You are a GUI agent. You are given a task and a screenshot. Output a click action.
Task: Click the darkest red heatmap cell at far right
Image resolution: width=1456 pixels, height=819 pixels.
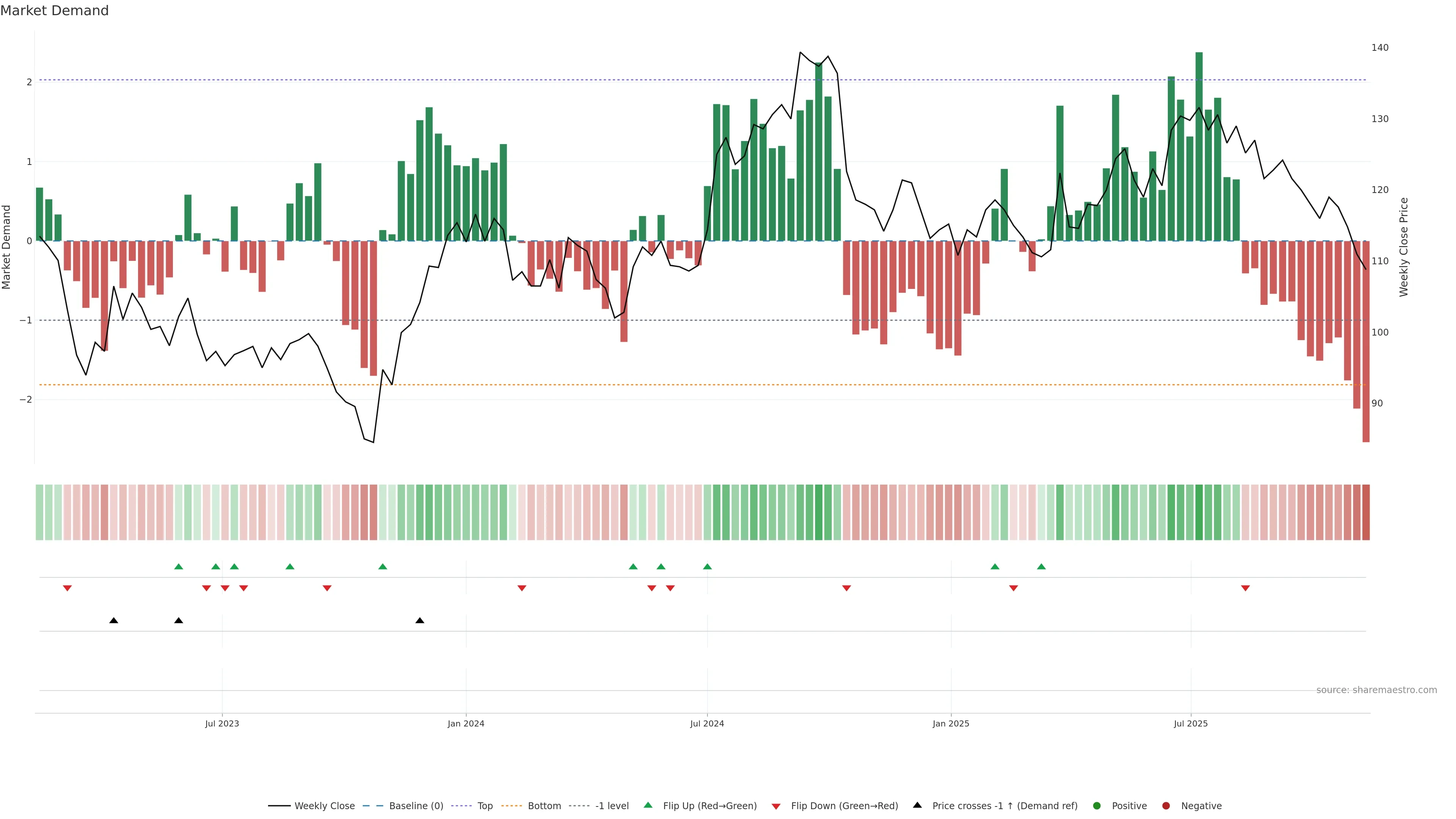point(1365,512)
